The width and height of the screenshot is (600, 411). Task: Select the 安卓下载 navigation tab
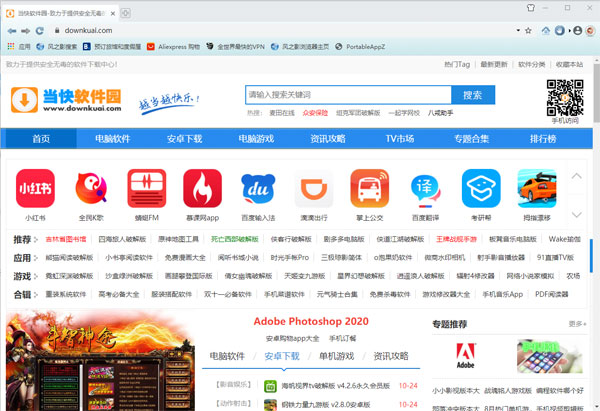click(x=184, y=139)
